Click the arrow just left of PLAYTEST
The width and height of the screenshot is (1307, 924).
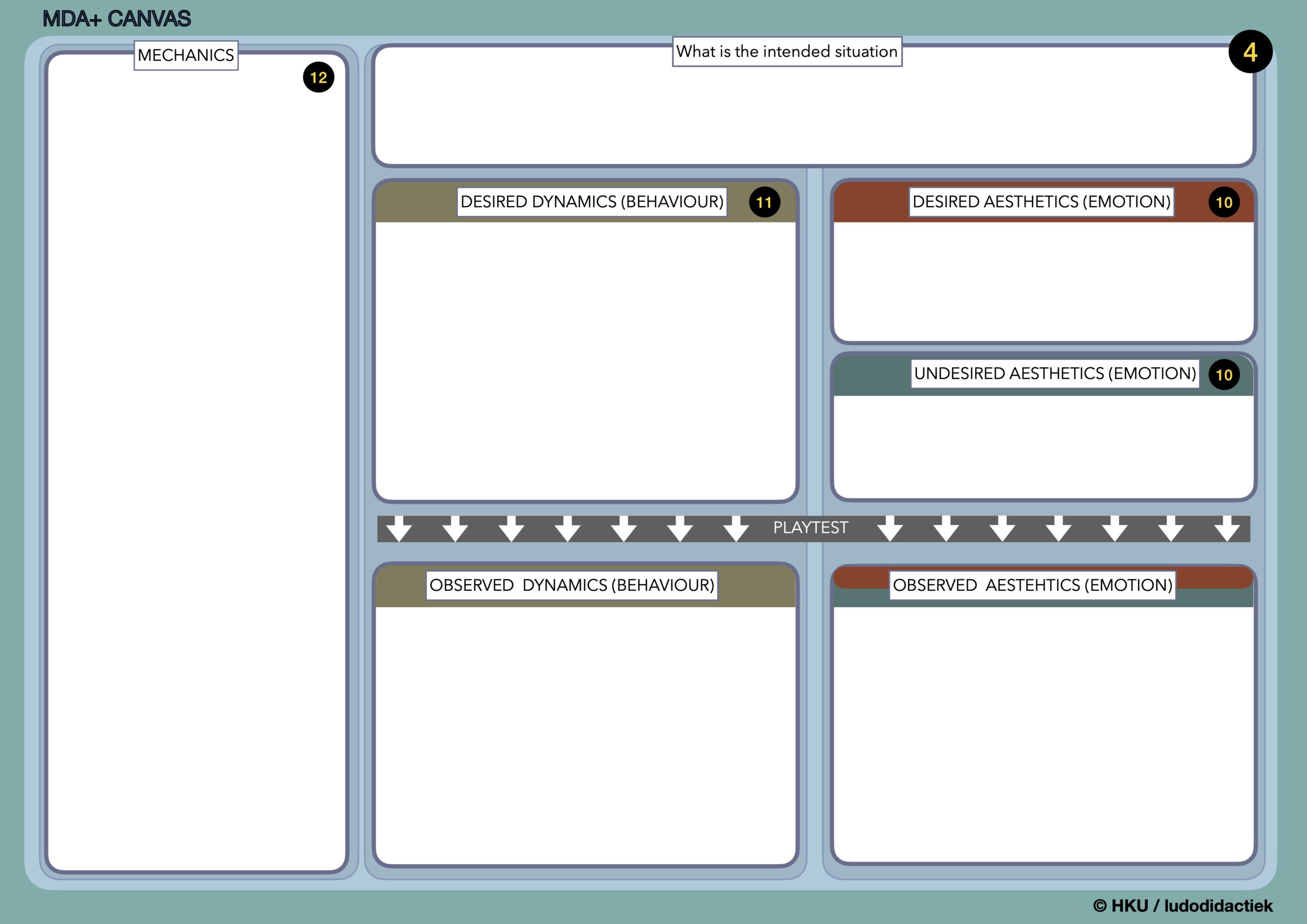[x=736, y=529]
